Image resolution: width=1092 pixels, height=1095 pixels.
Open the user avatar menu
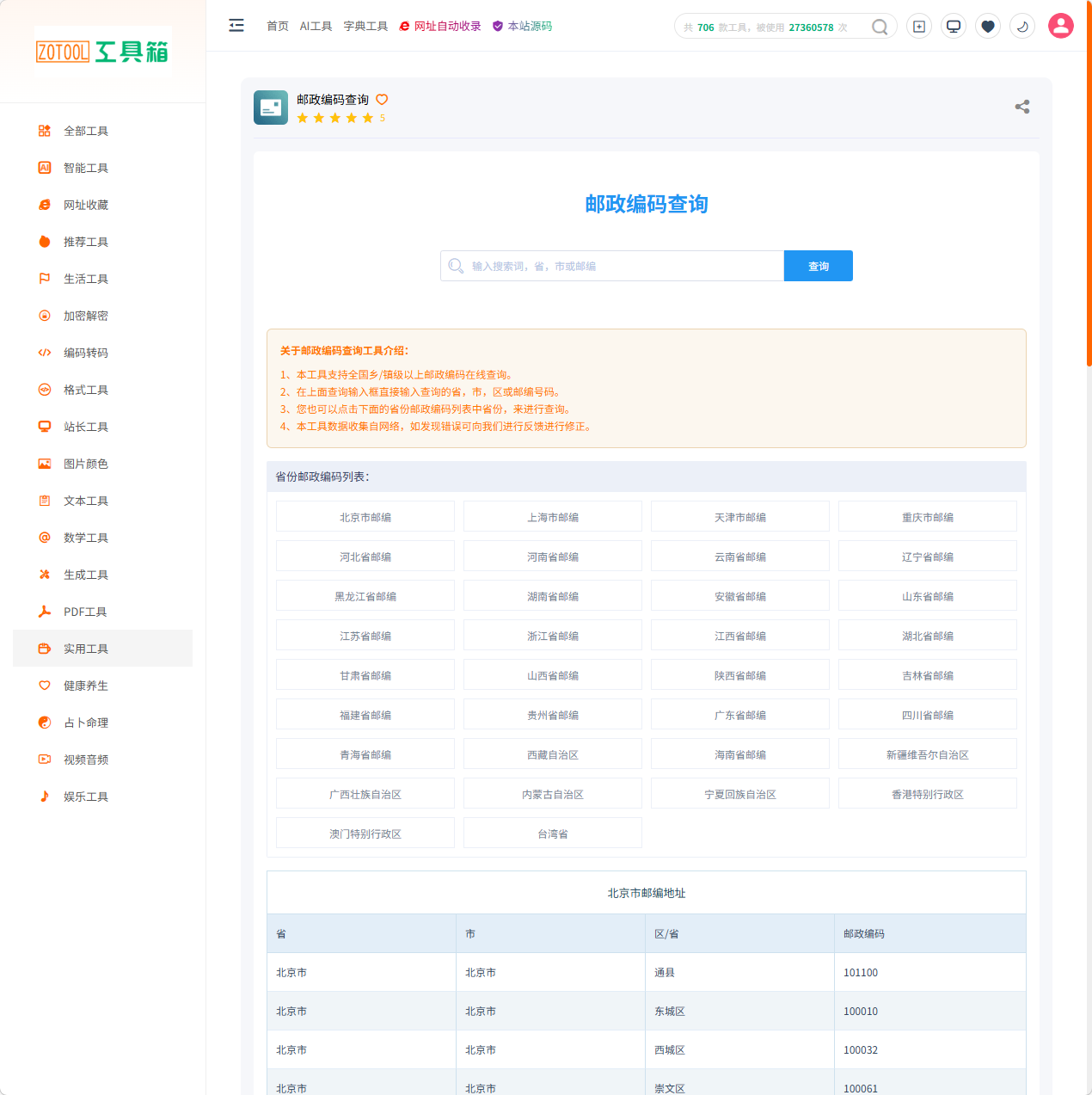pyautogui.click(x=1060, y=25)
